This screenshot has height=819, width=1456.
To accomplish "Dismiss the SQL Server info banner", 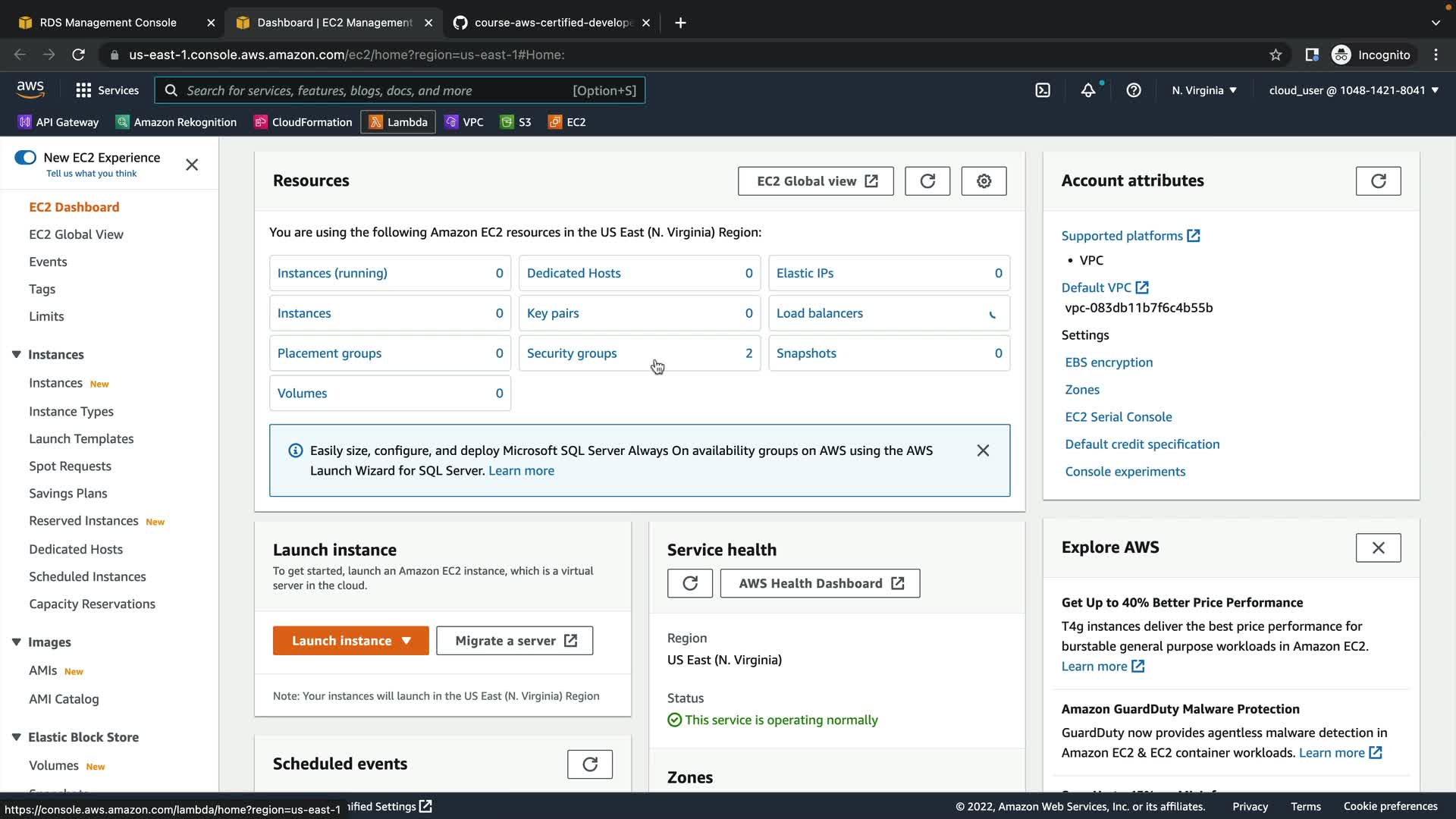I will [x=983, y=450].
